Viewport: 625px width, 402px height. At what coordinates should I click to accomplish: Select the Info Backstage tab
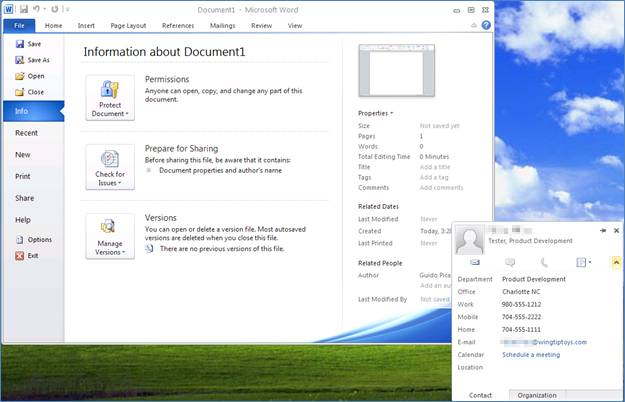(x=33, y=111)
